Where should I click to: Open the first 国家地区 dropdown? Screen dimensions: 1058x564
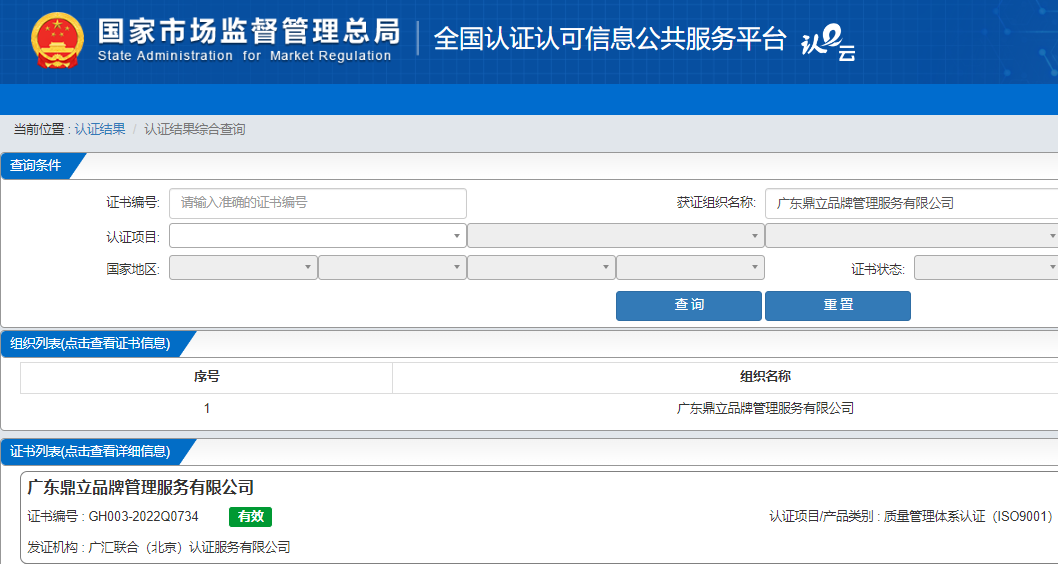click(243, 267)
